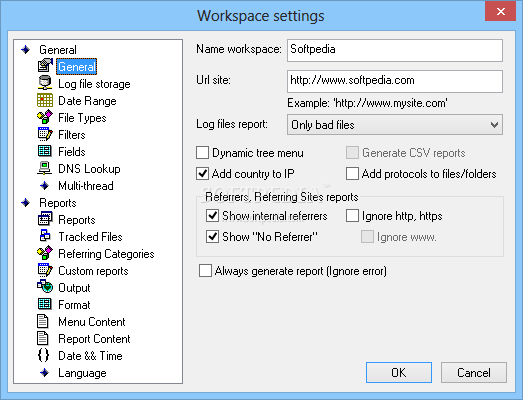Open Filters settings page
Viewport: 523px width, 400px height.
click(72, 135)
